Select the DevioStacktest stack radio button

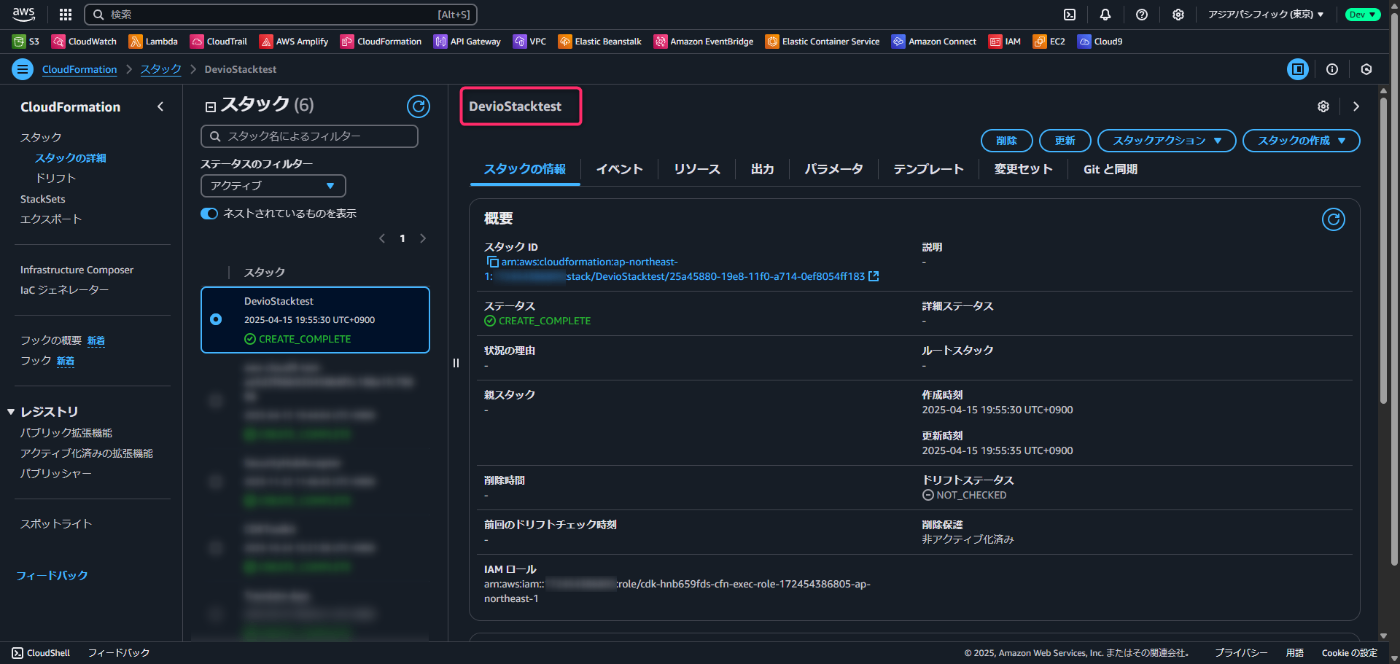pos(216,320)
